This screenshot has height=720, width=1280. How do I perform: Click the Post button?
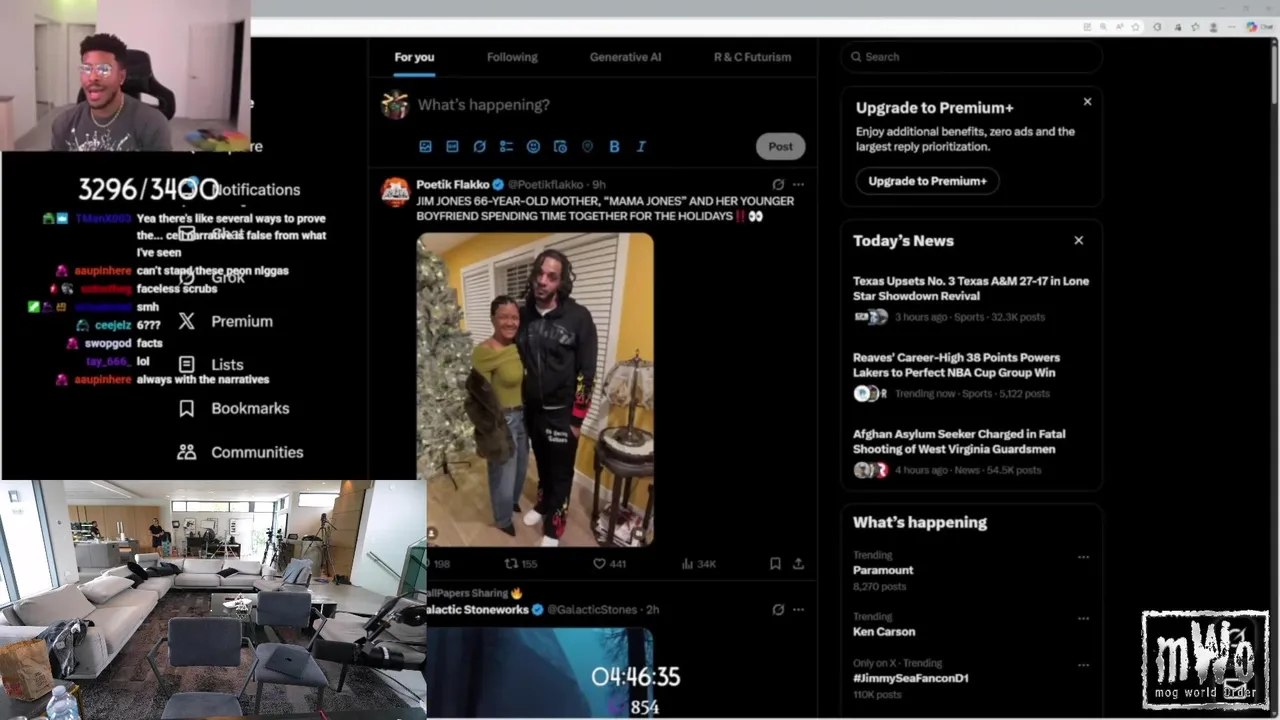[x=780, y=146]
